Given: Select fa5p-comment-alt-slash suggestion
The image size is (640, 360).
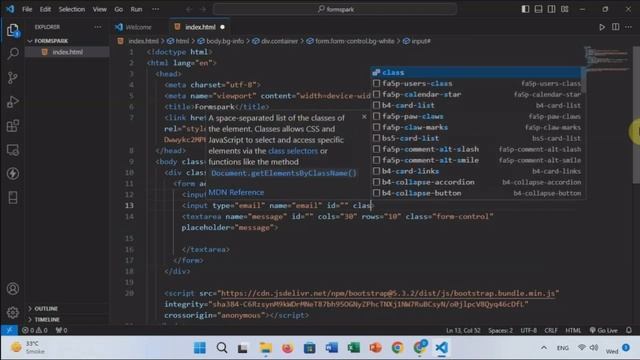Looking at the screenshot, I should click(477, 149).
